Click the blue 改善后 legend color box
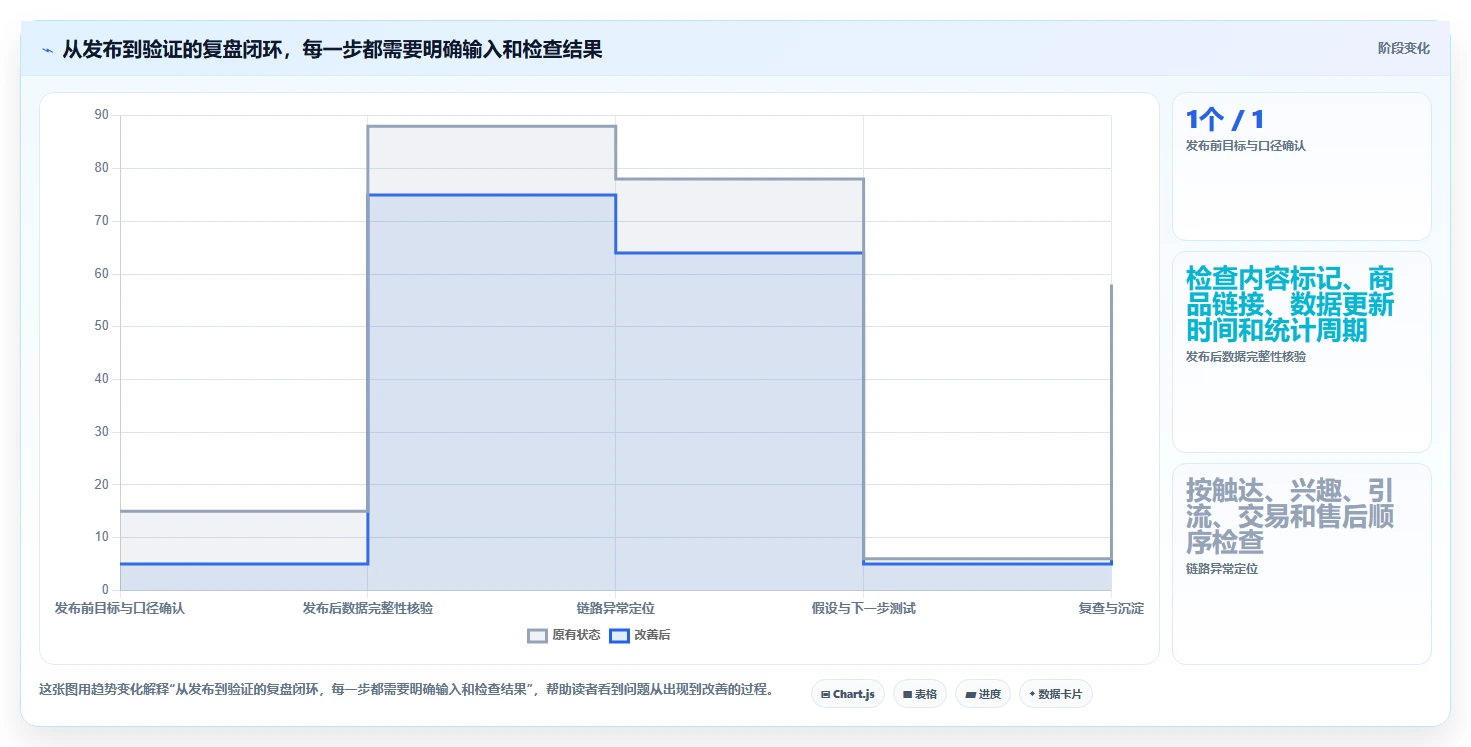 point(619,635)
